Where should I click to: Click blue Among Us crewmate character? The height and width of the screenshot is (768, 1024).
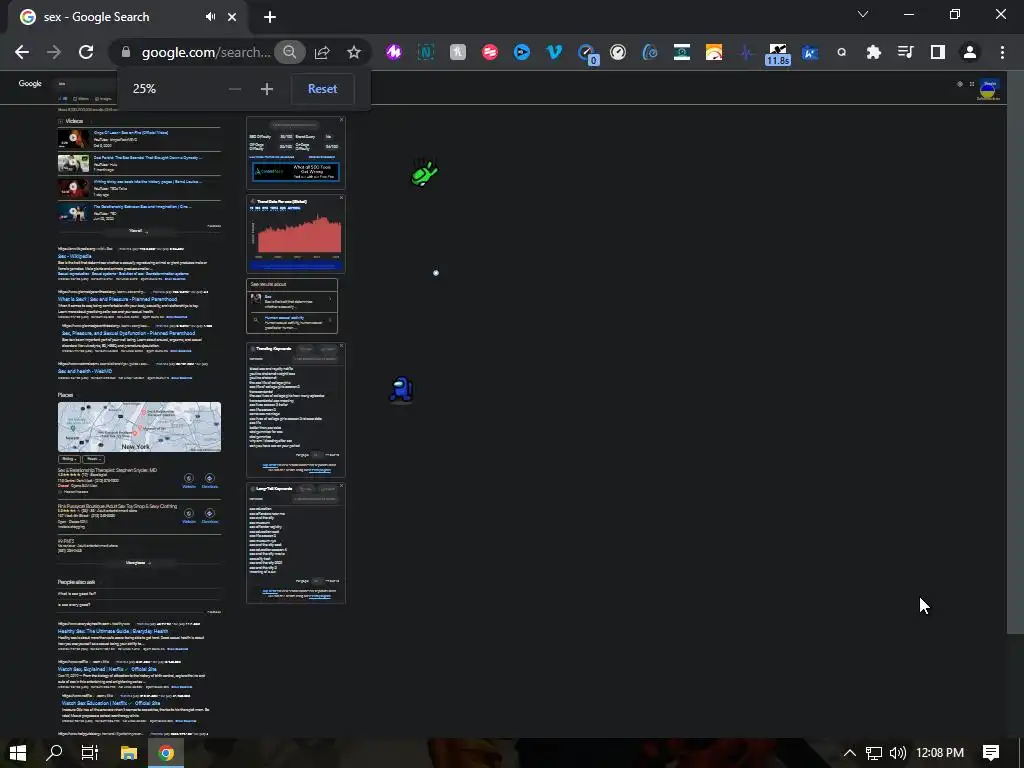[x=402, y=389]
